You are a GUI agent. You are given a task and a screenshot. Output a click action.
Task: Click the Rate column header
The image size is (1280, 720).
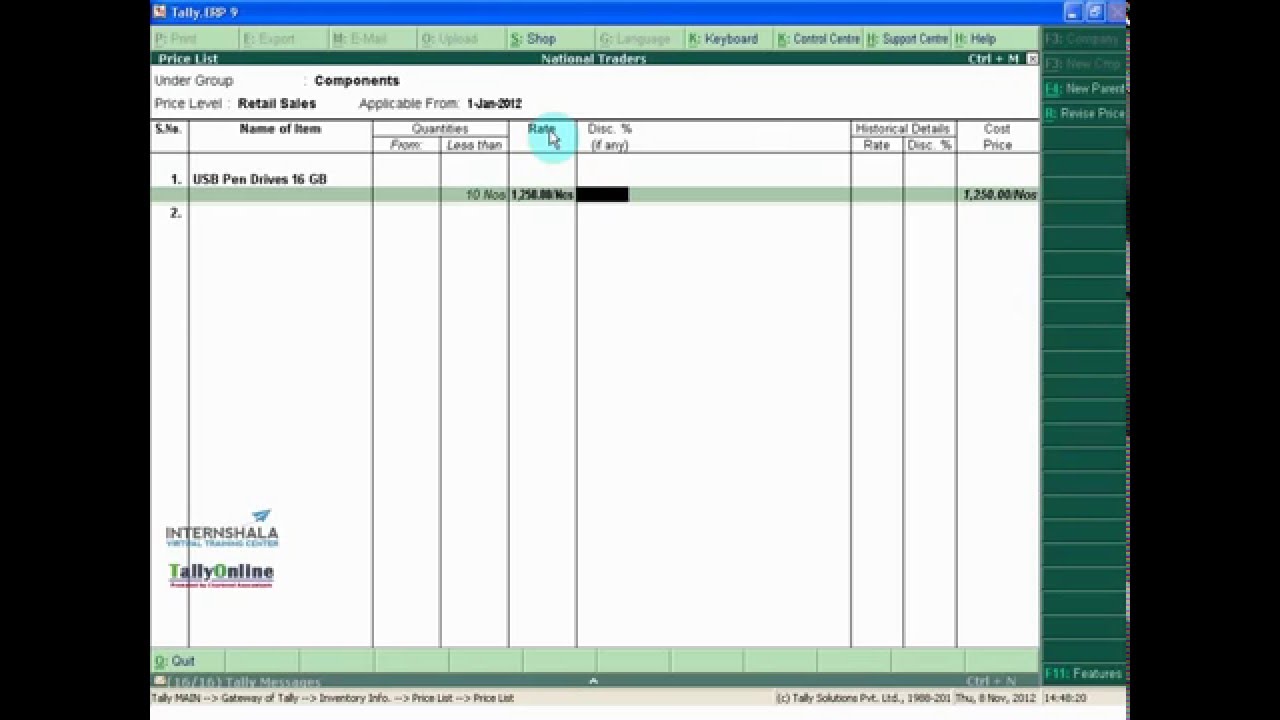(x=541, y=129)
